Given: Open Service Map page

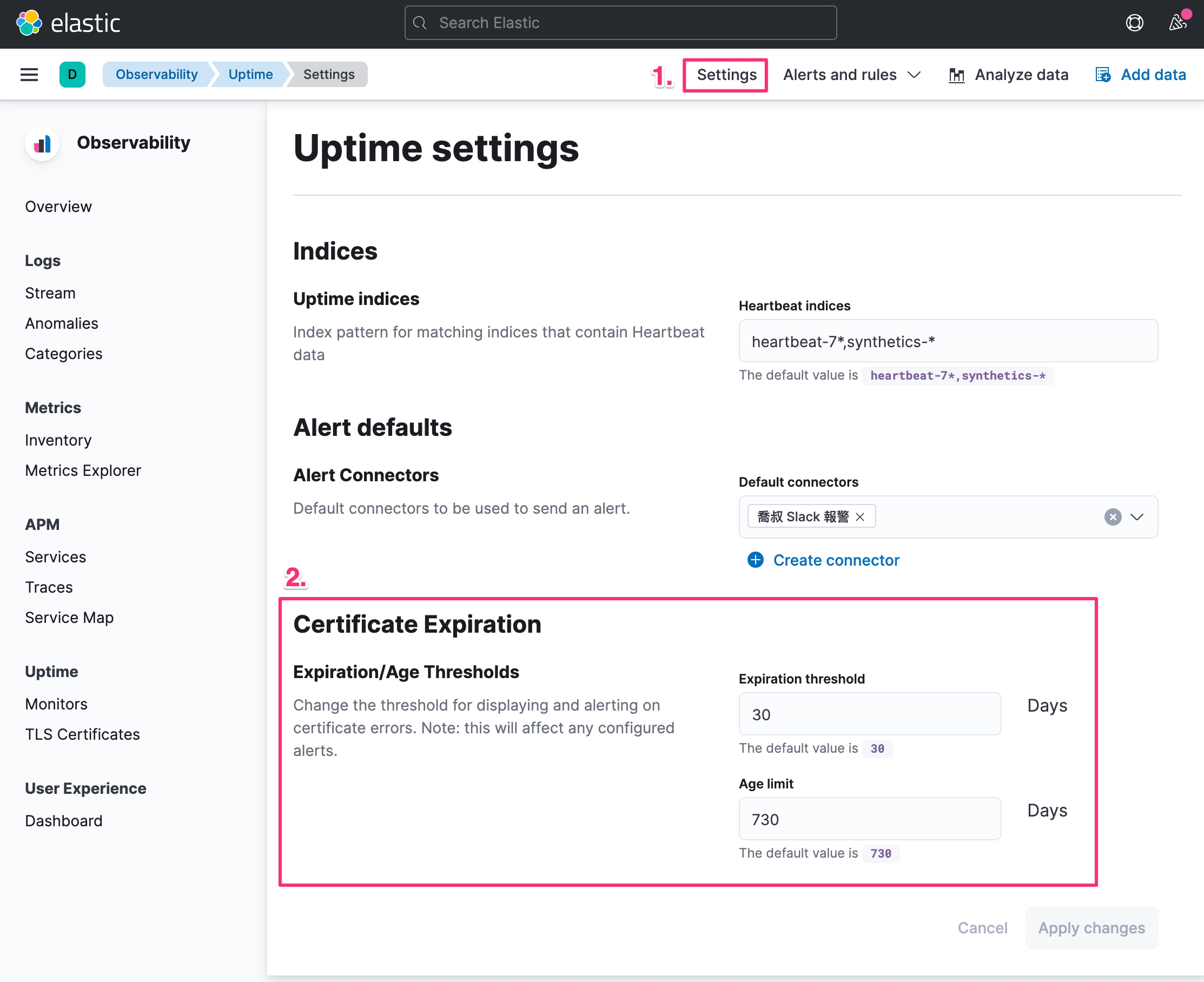Looking at the screenshot, I should tap(70, 617).
